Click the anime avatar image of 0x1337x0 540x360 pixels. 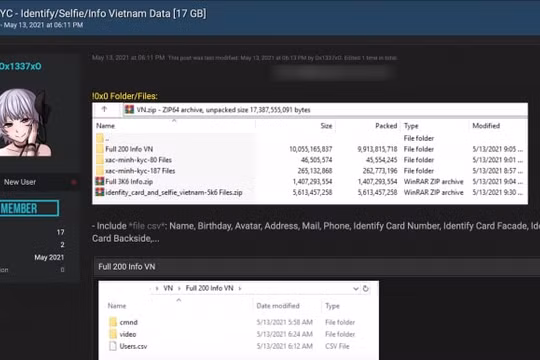[x=24, y=122]
